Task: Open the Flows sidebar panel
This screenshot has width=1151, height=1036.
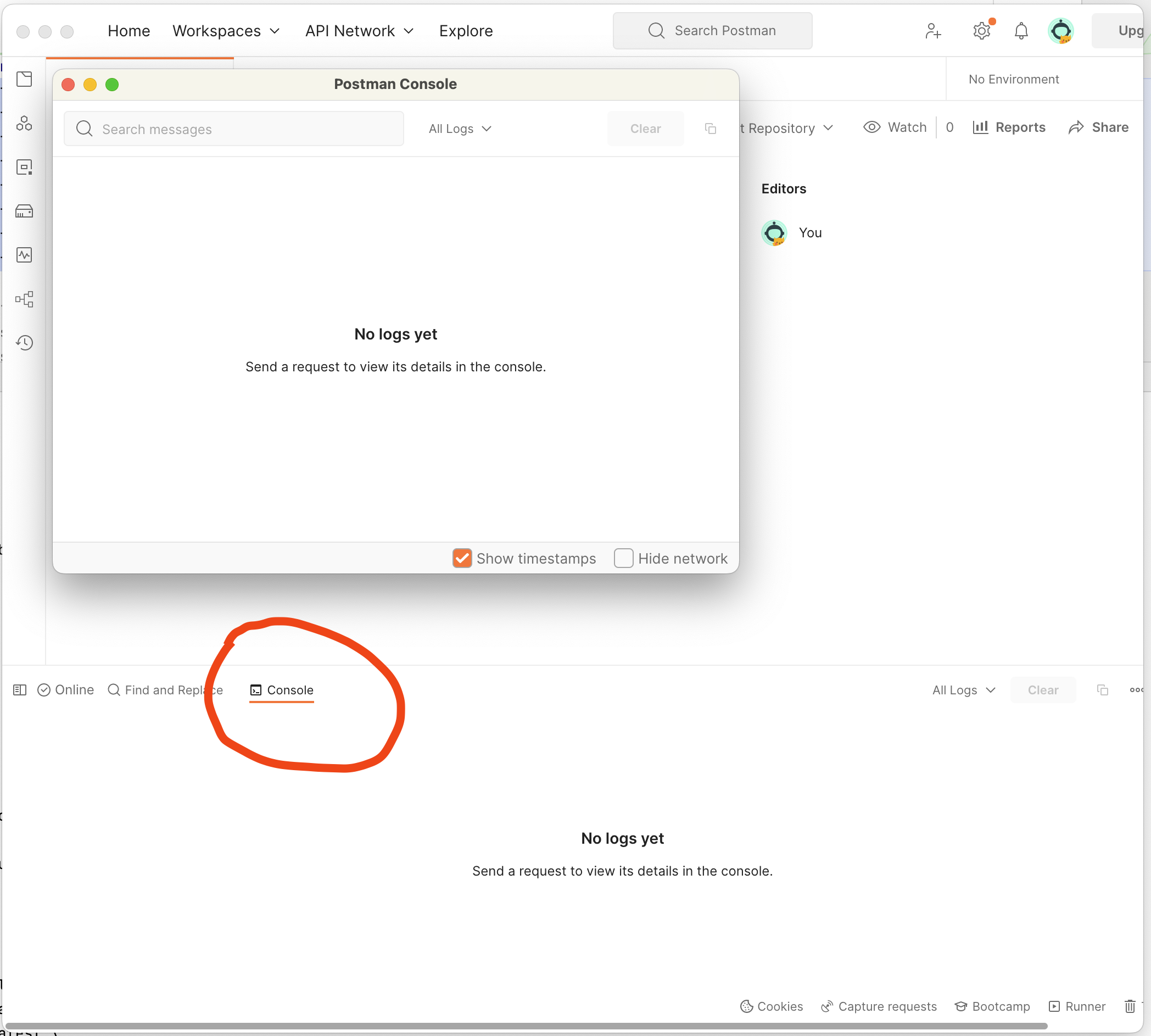Action: (25, 299)
